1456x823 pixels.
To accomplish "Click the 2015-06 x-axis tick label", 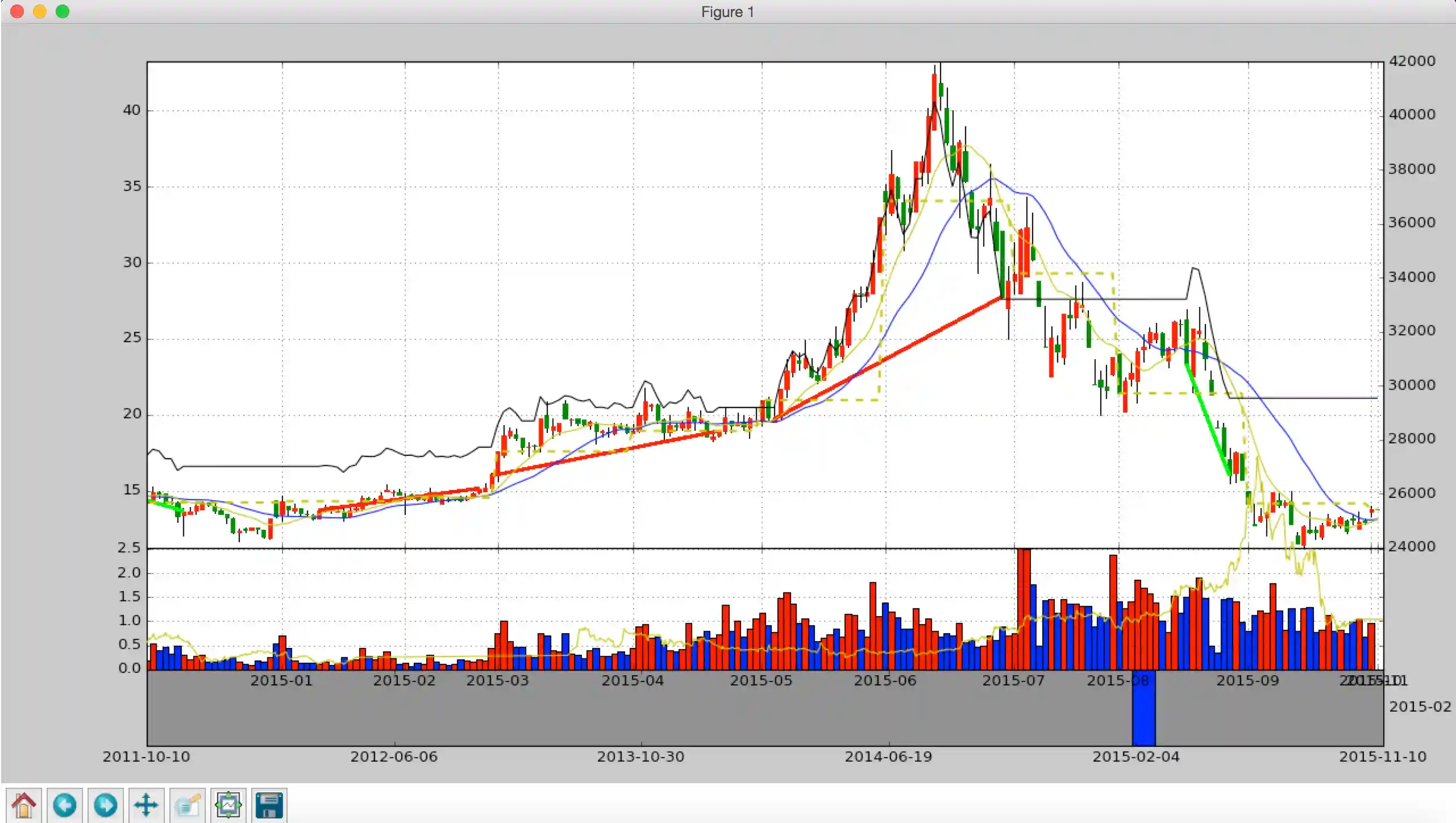I will click(885, 680).
